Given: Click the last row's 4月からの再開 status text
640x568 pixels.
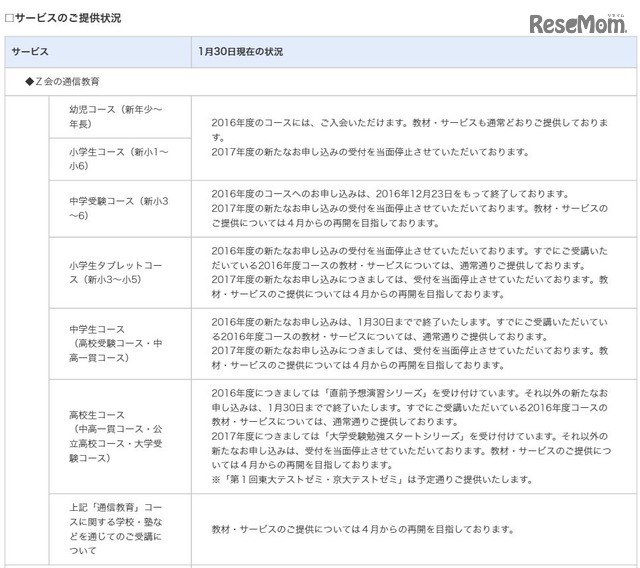Looking at the screenshot, I should [363, 529].
